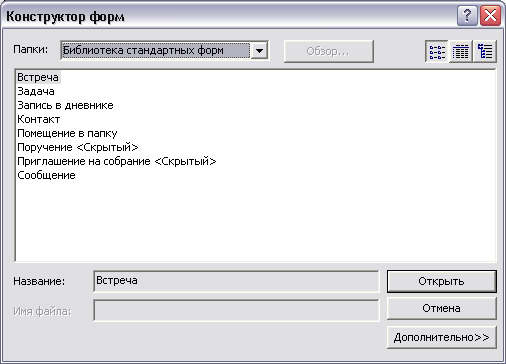The image size is (506, 364).
Task: Expand dialog with Дополнительно>> button
Action: click(441, 337)
